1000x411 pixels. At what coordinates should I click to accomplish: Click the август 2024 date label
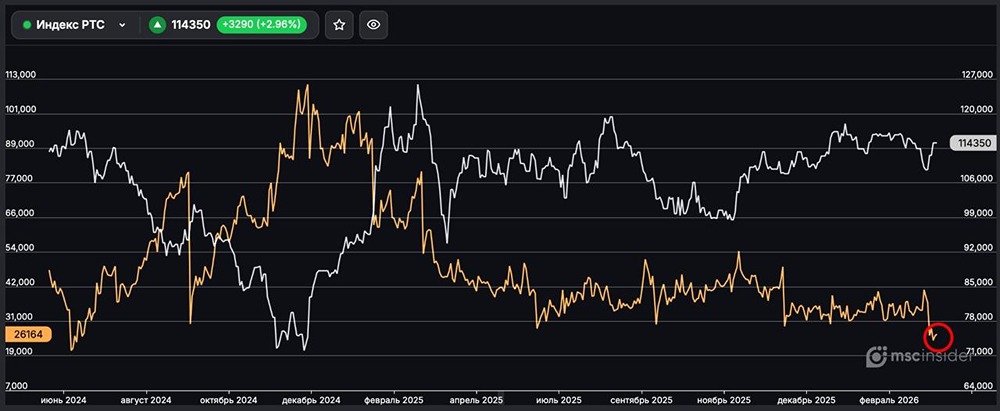click(x=147, y=399)
